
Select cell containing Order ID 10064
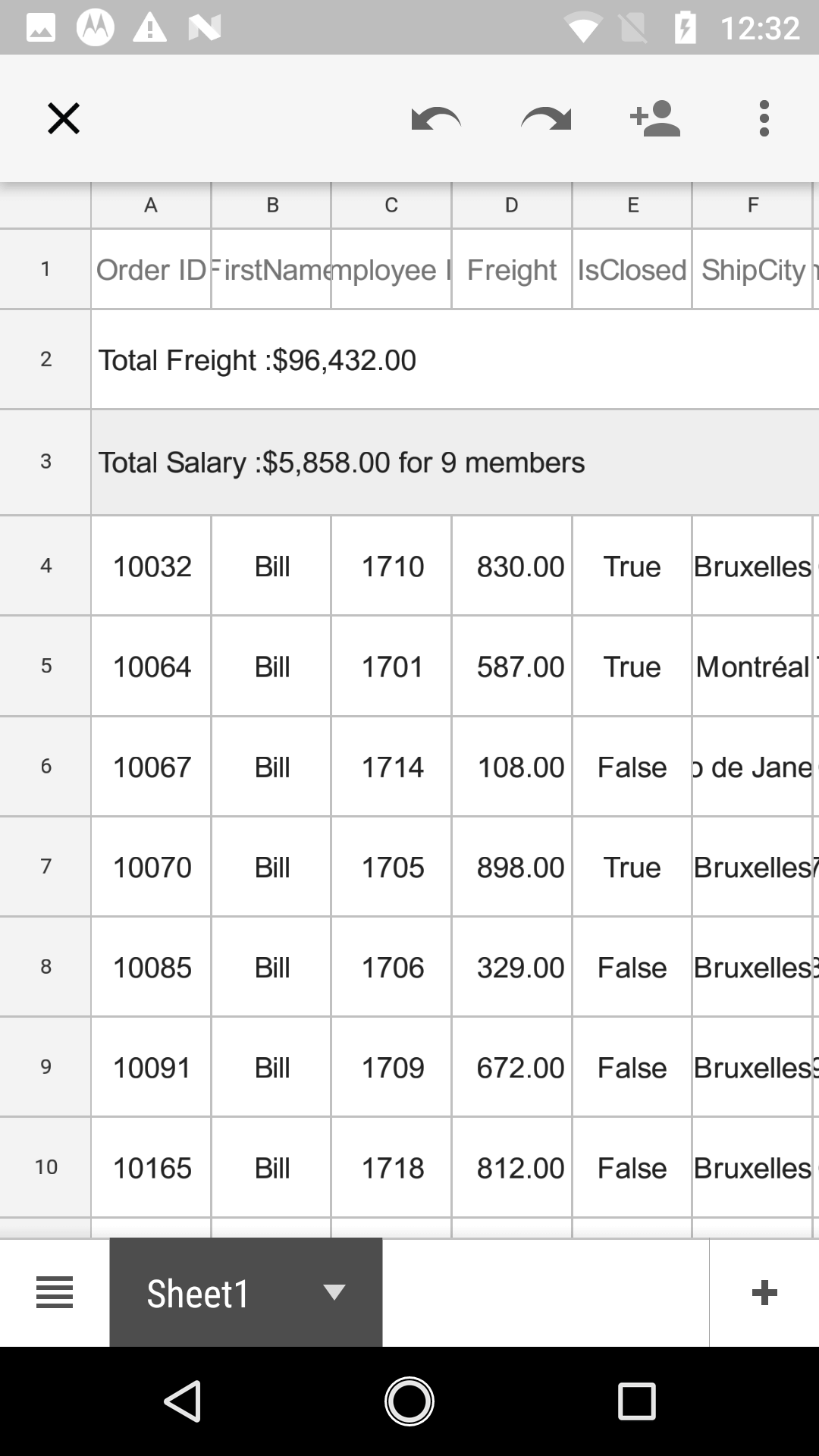[x=152, y=667]
